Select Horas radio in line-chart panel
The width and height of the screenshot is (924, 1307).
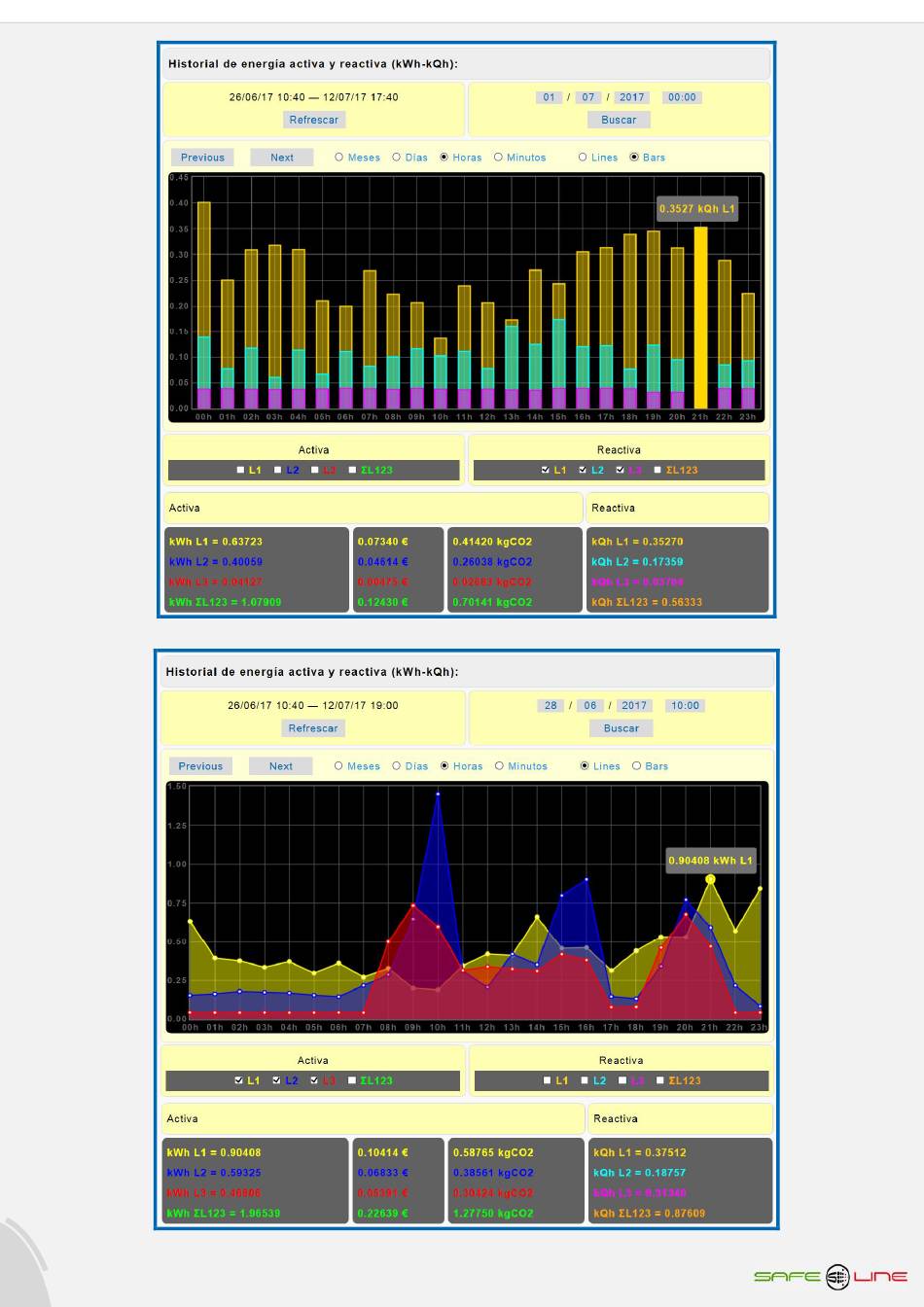(444, 766)
